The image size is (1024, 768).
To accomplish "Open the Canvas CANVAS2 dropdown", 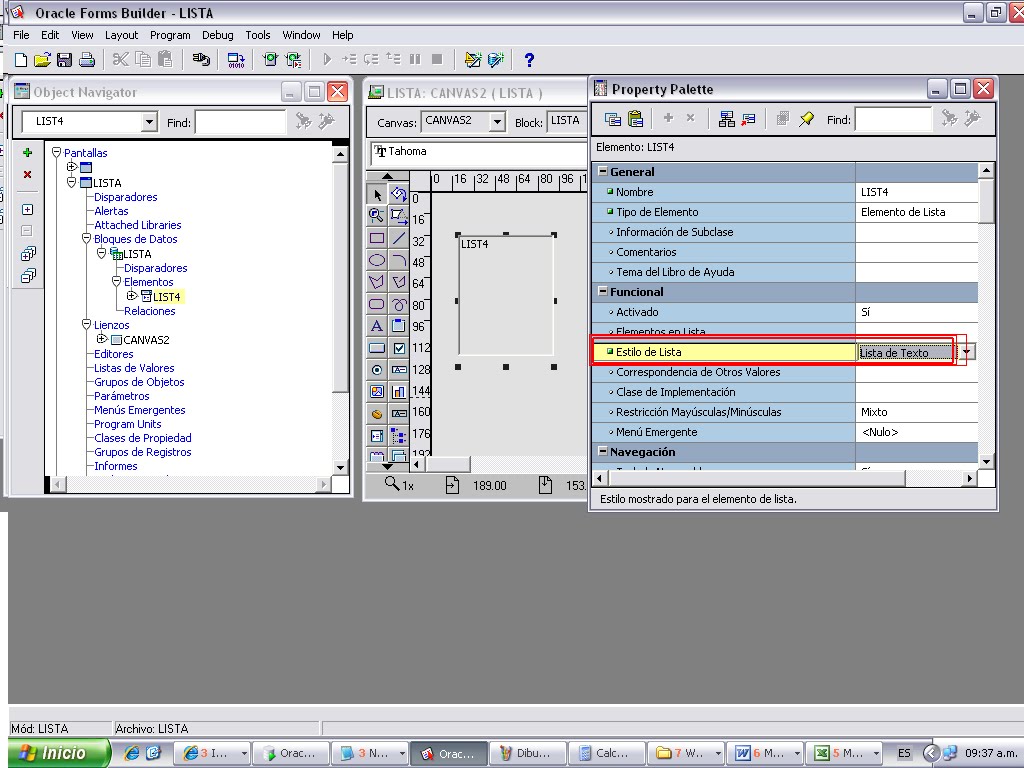I will [497, 121].
